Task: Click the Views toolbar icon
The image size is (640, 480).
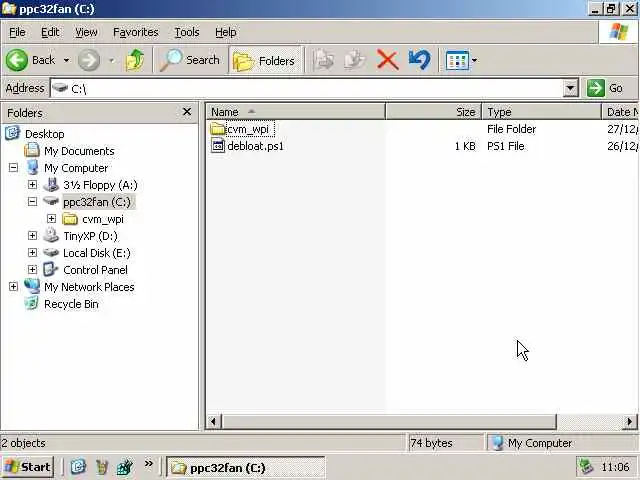Action: pyautogui.click(x=457, y=60)
